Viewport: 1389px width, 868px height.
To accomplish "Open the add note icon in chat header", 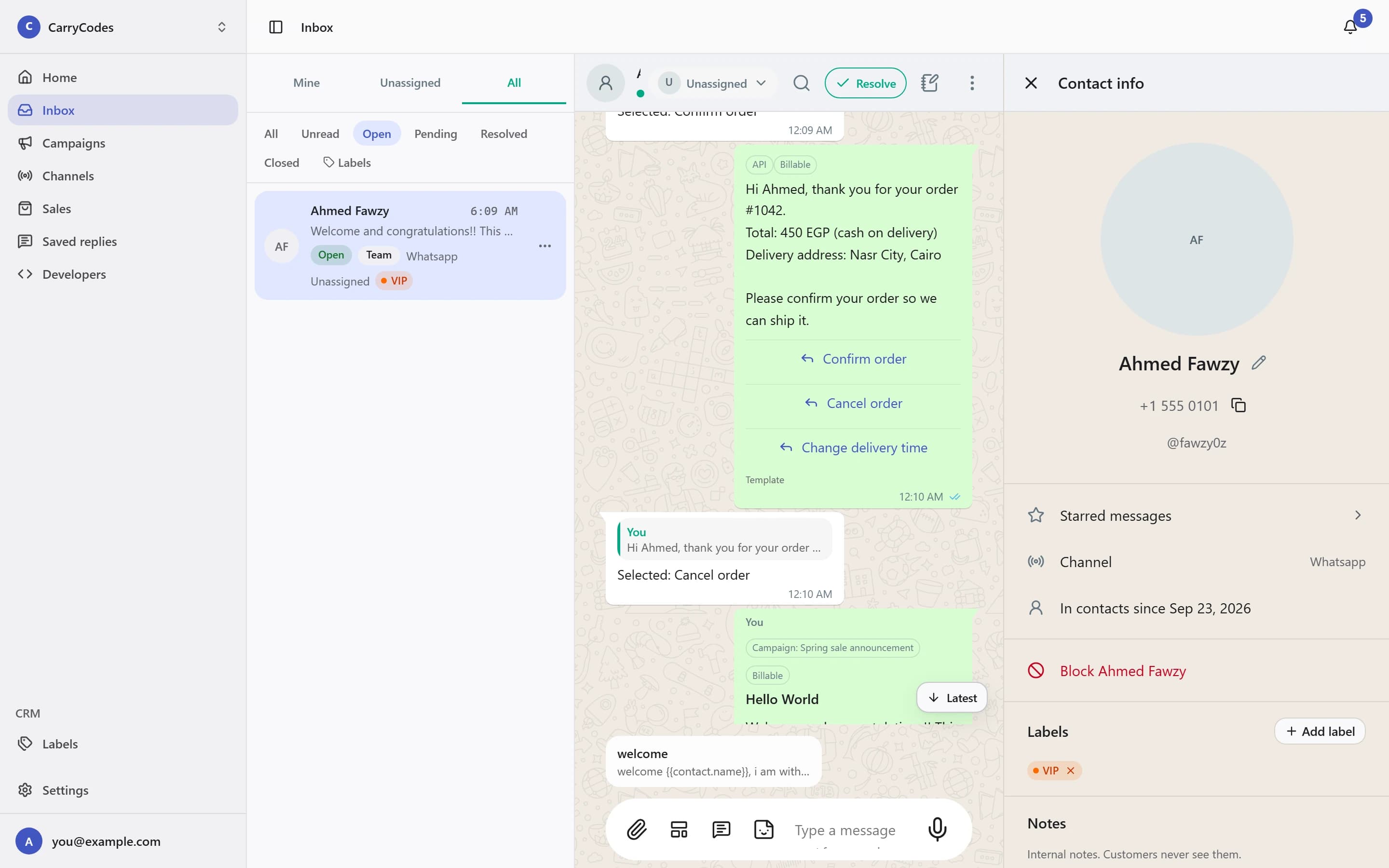I will click(x=929, y=83).
